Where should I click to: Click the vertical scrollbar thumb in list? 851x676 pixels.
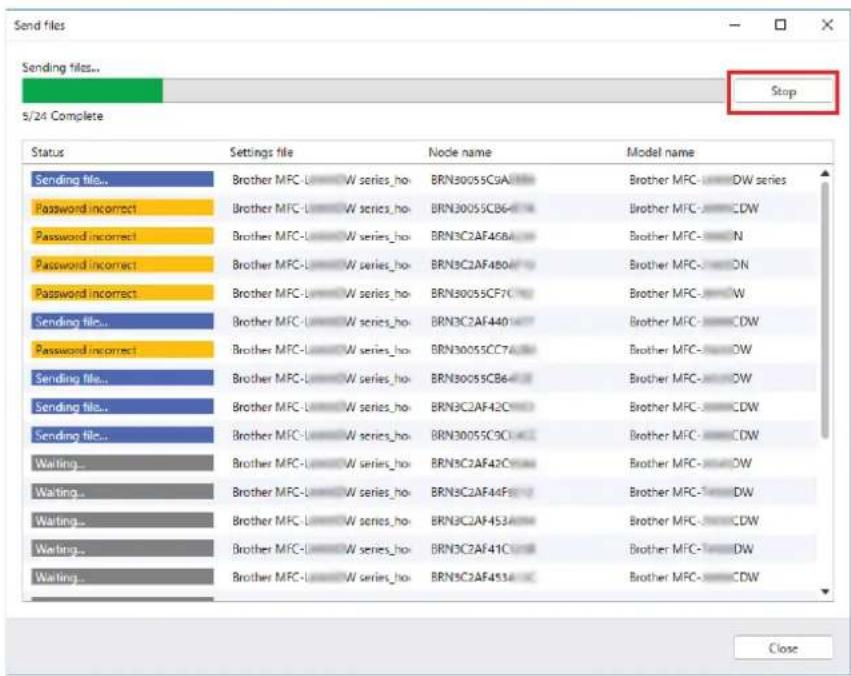click(825, 309)
